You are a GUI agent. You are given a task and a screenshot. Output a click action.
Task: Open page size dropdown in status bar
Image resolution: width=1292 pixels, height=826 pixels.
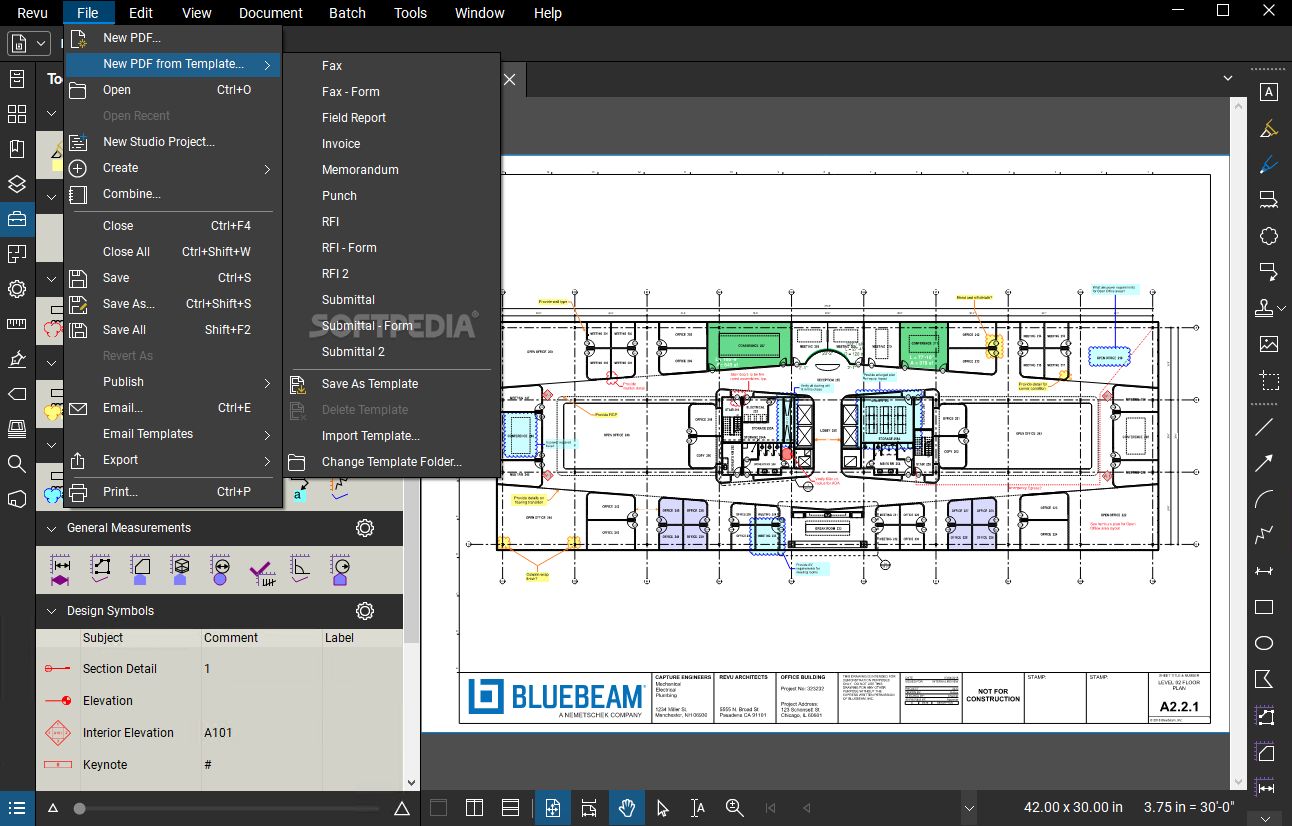(x=968, y=808)
